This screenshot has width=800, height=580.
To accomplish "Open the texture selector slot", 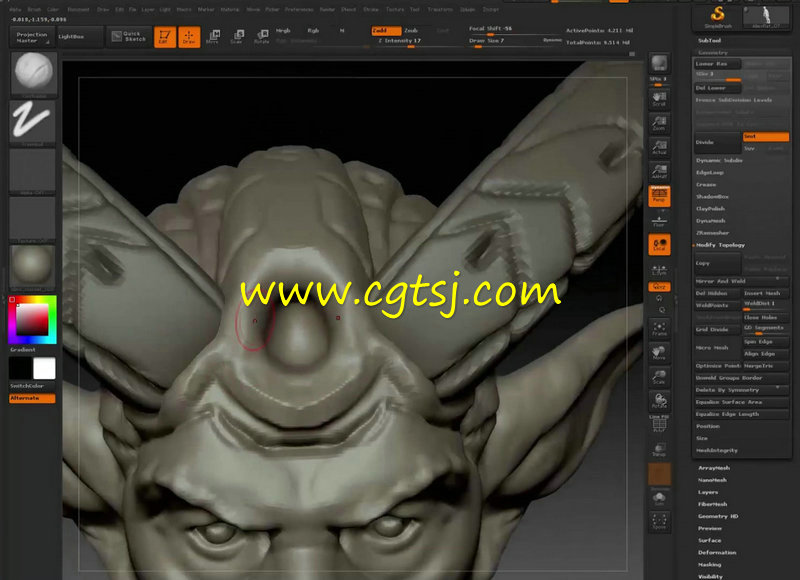I will tap(33, 219).
